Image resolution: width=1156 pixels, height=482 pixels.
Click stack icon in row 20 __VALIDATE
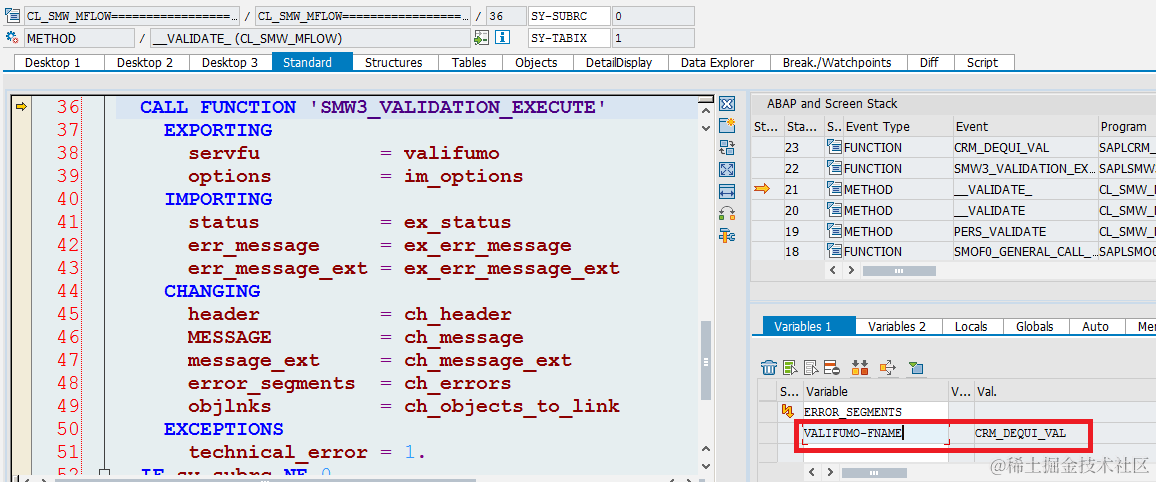(834, 210)
